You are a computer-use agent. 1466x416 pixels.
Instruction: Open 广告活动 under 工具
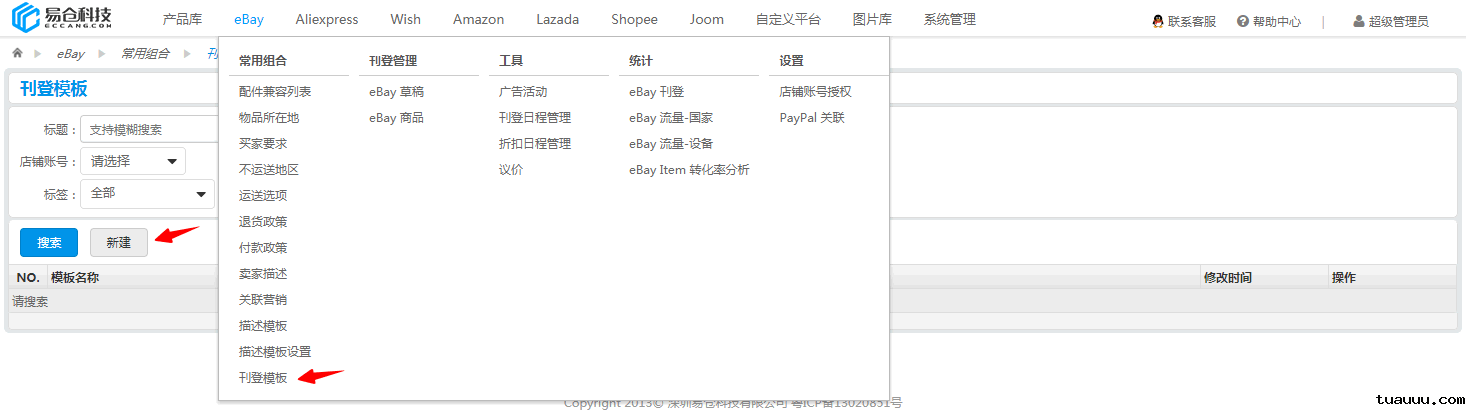(x=523, y=92)
